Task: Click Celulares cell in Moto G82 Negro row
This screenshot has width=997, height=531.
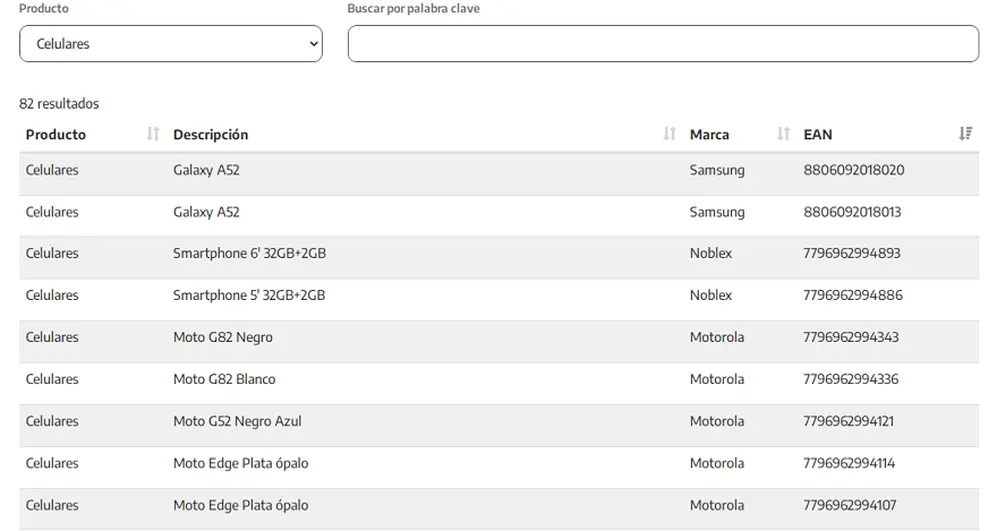Action: tap(52, 337)
